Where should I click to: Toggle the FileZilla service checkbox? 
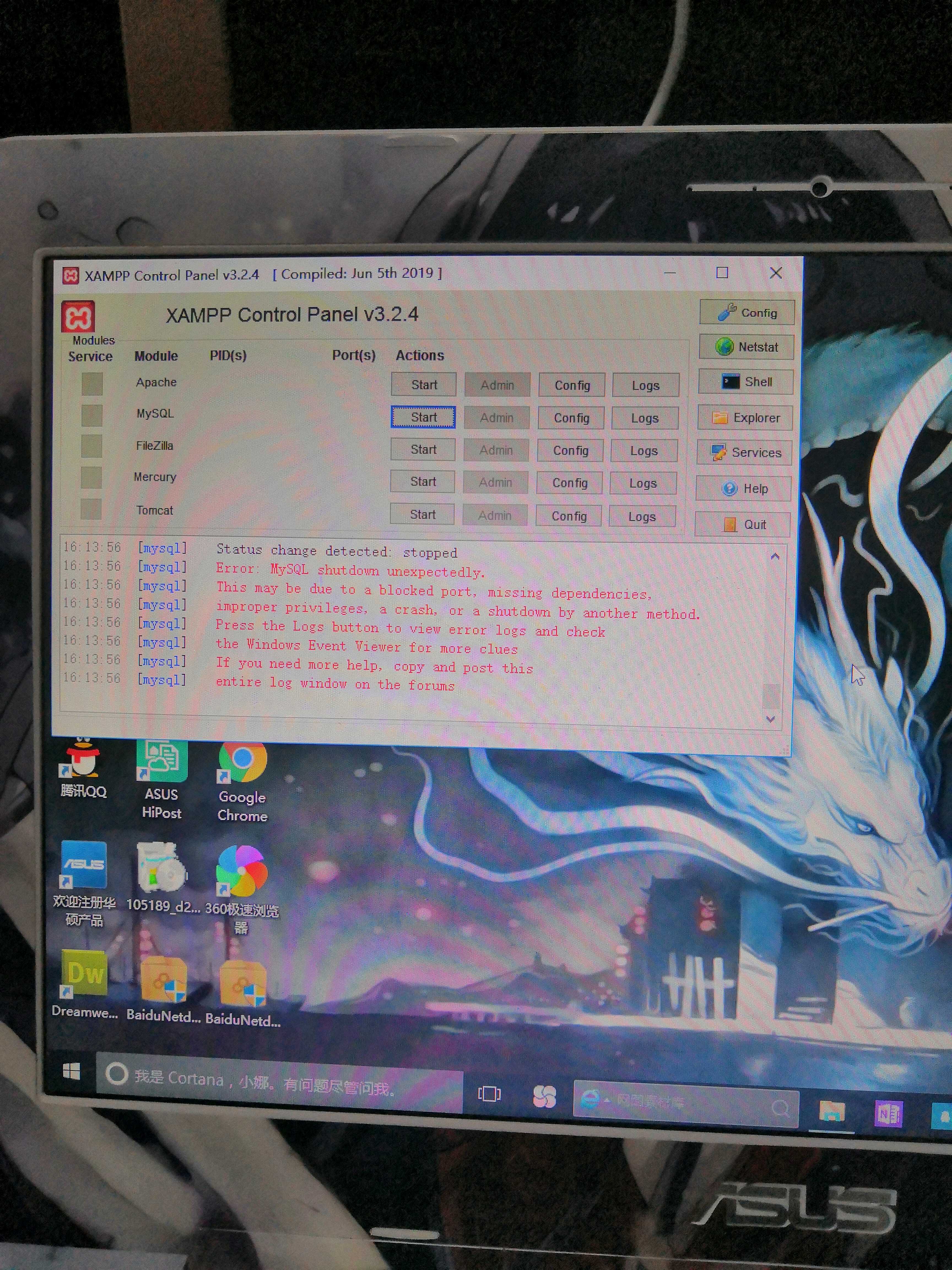(x=92, y=446)
